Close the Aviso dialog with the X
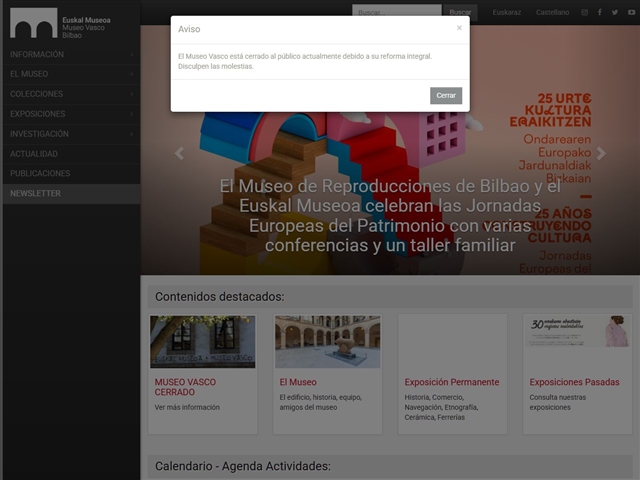Screen dimensions: 640x480 [x=459, y=28]
